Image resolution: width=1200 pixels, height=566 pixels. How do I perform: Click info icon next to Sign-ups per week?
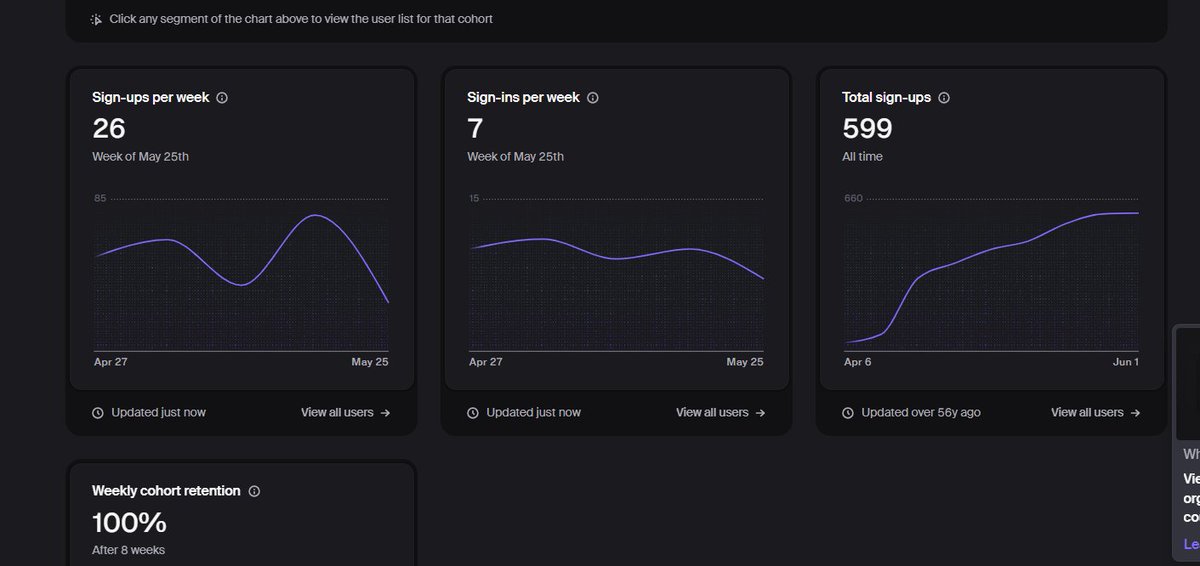pyautogui.click(x=222, y=98)
